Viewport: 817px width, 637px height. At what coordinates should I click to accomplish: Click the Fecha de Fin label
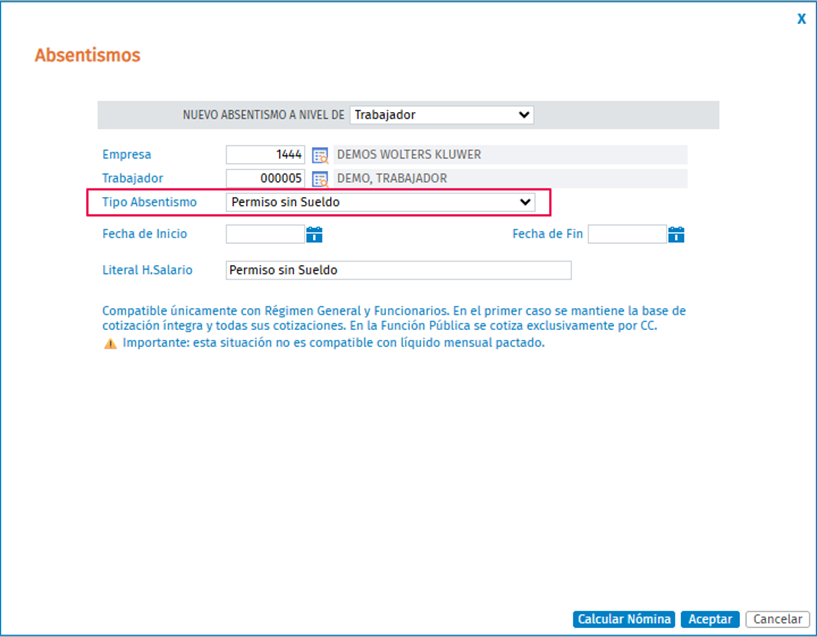(548, 234)
